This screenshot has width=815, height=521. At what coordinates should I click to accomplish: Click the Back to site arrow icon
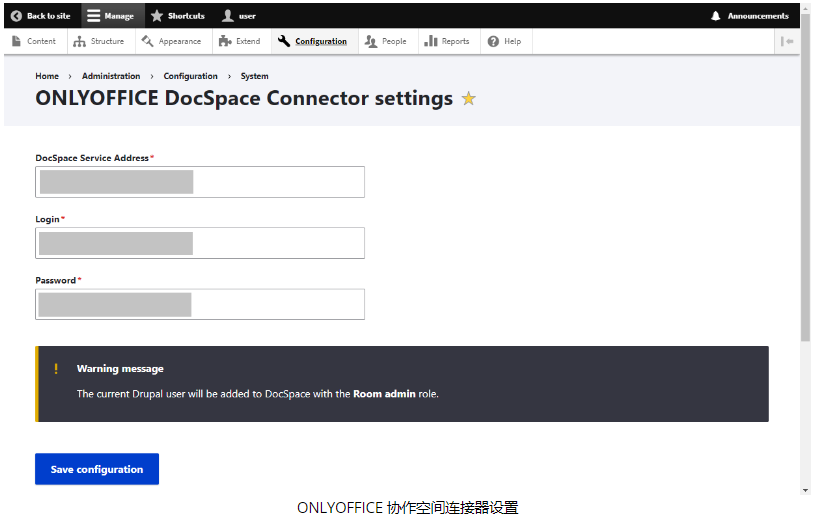pyautogui.click(x=16, y=16)
